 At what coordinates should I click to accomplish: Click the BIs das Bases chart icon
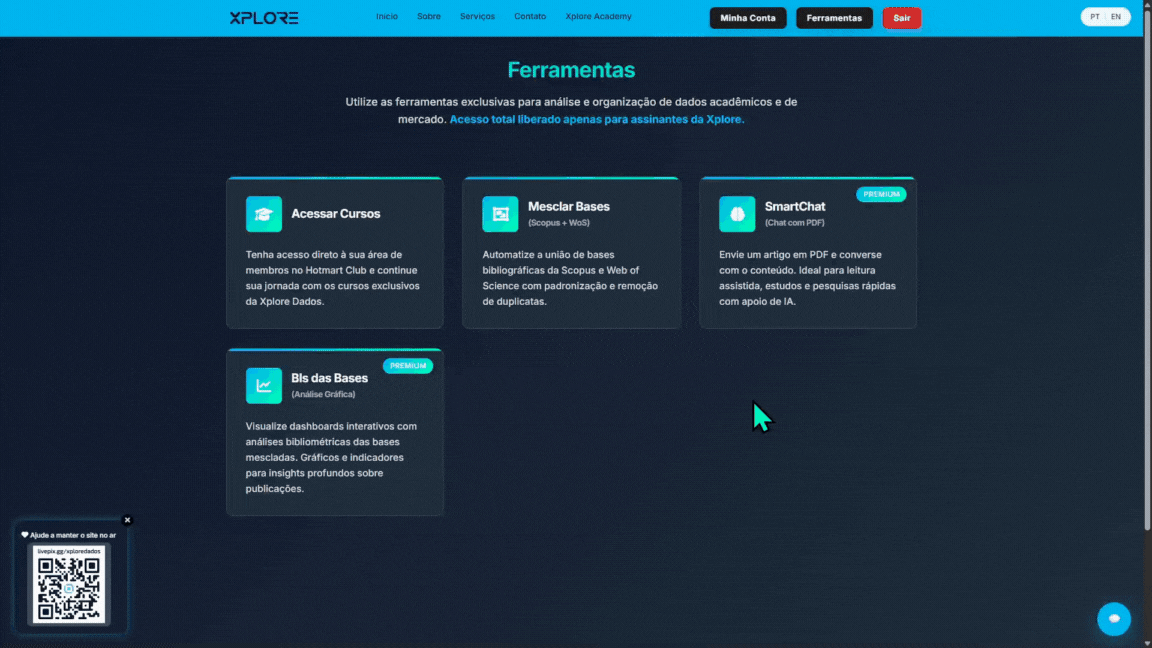click(263, 385)
